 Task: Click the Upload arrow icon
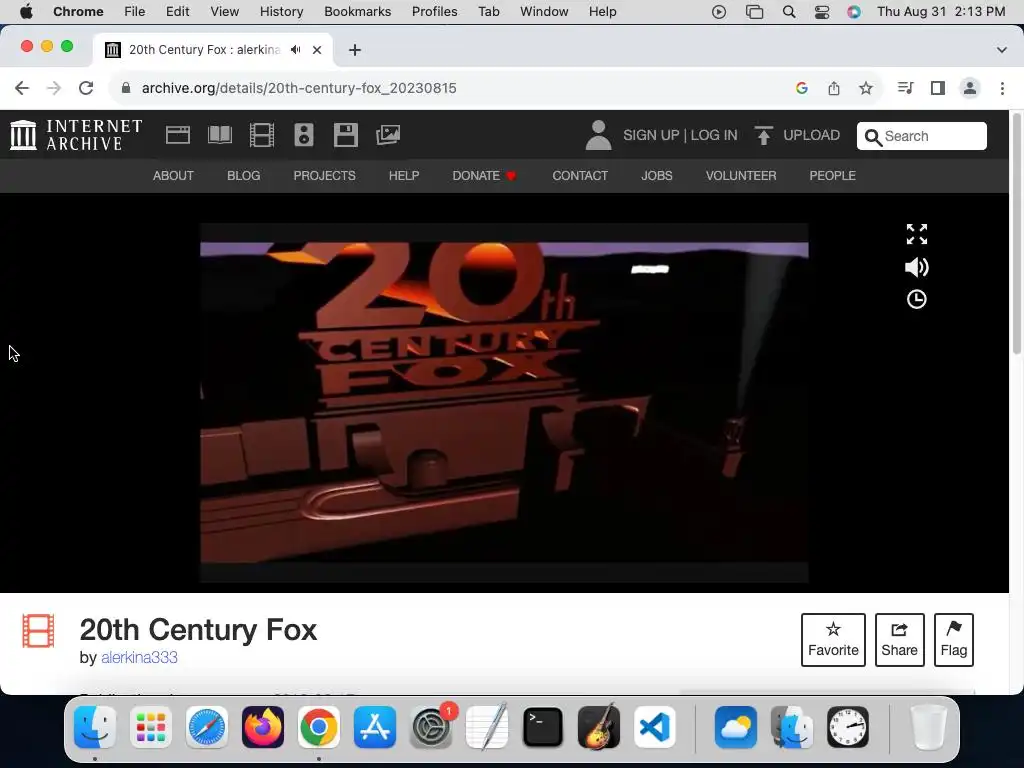point(763,135)
